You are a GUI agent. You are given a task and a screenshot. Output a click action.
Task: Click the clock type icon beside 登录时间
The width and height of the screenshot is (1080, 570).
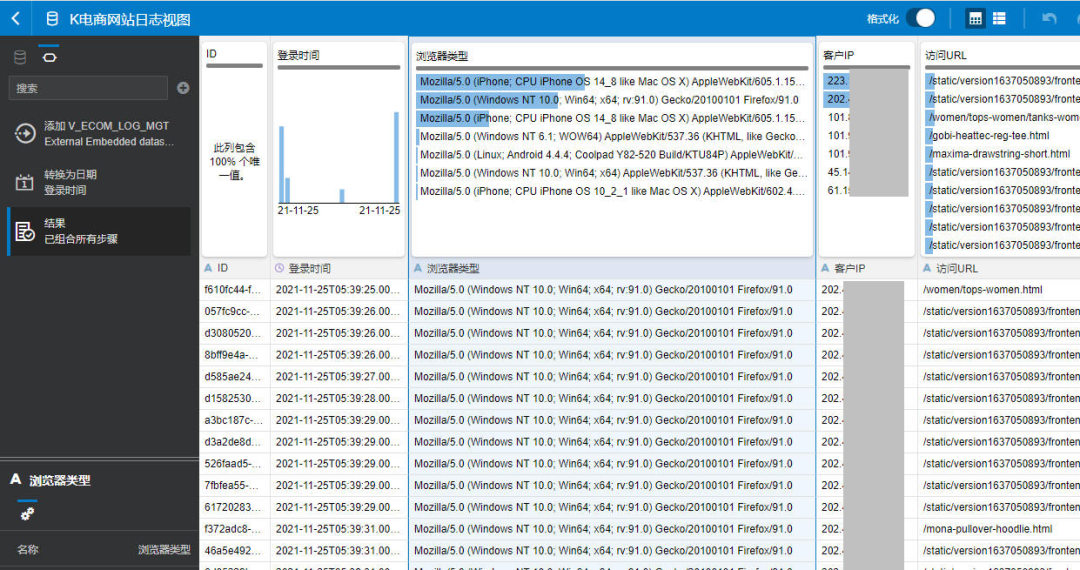pyautogui.click(x=280, y=268)
